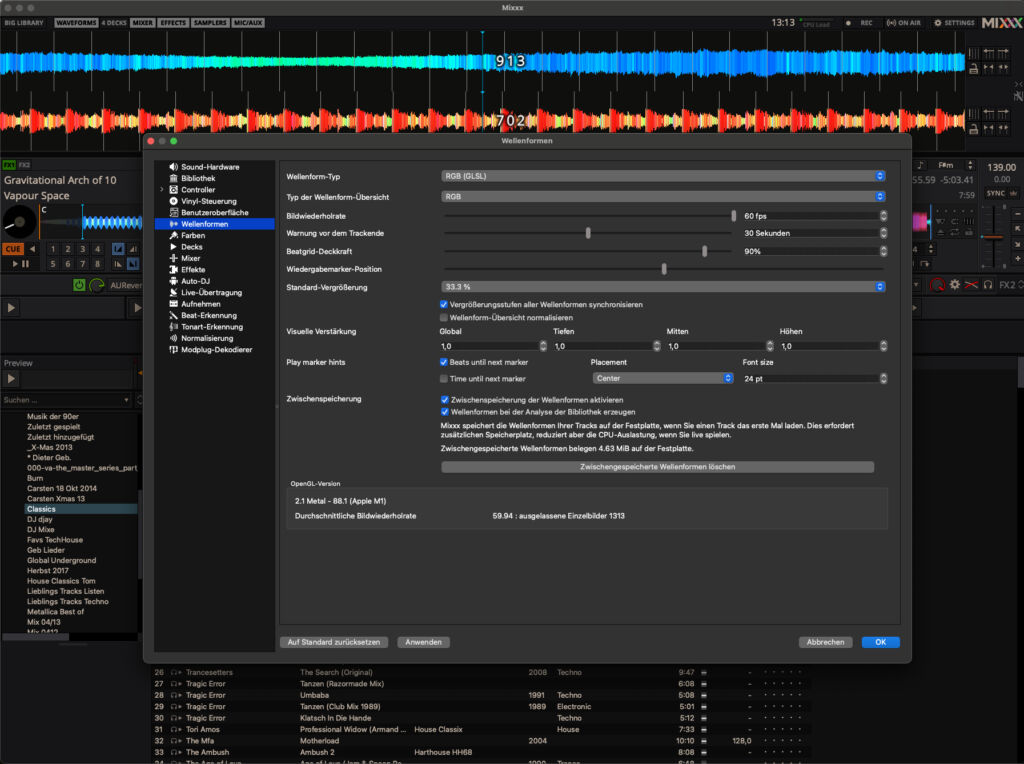
Task: Check Time until next marker option
Action: tap(444, 379)
